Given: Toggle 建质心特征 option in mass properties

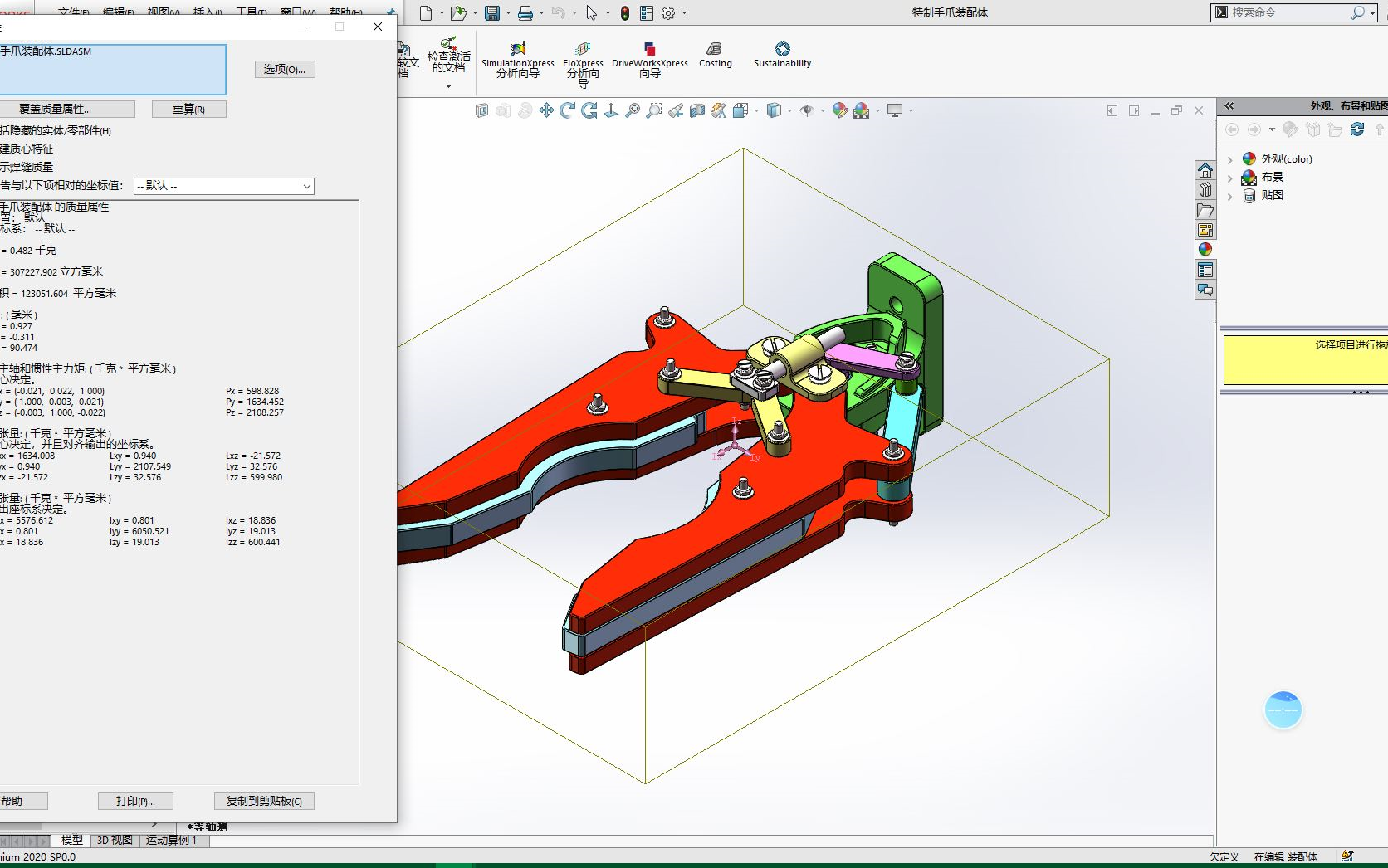Looking at the screenshot, I should pyautogui.click(x=27, y=149).
